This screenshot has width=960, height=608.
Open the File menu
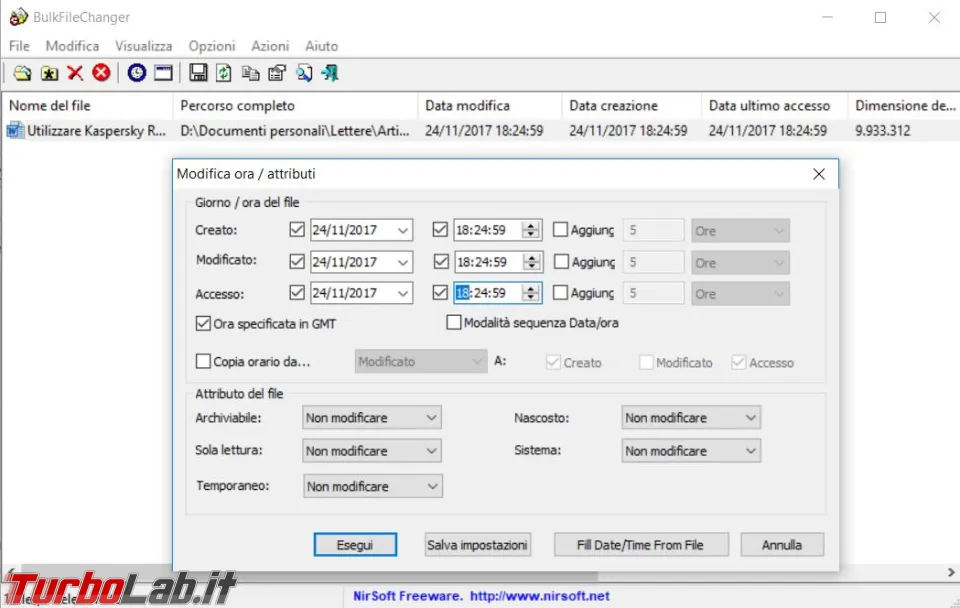pos(19,46)
